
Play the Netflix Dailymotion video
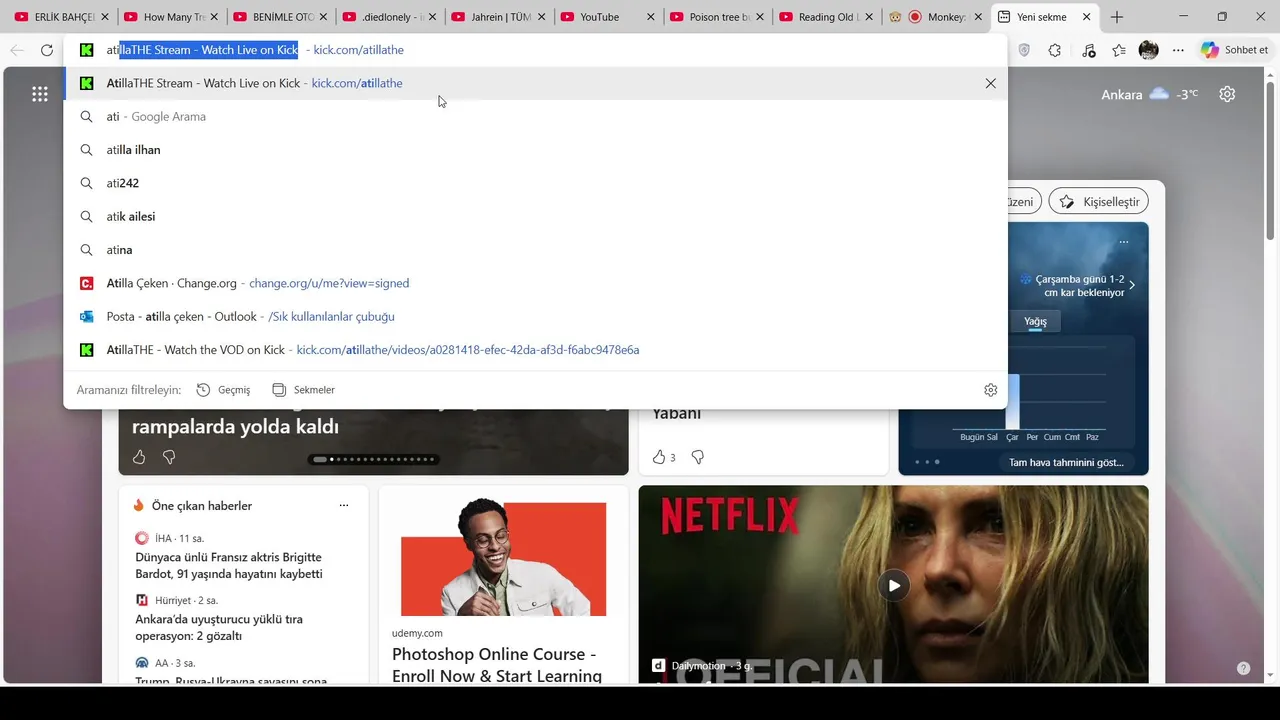point(894,586)
